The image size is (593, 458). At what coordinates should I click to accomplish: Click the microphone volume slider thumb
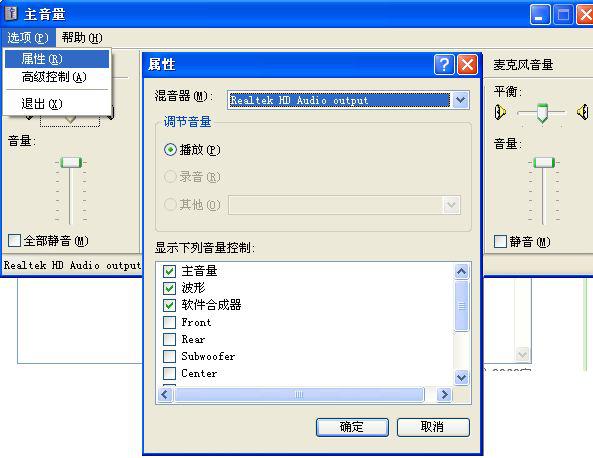coord(544,163)
